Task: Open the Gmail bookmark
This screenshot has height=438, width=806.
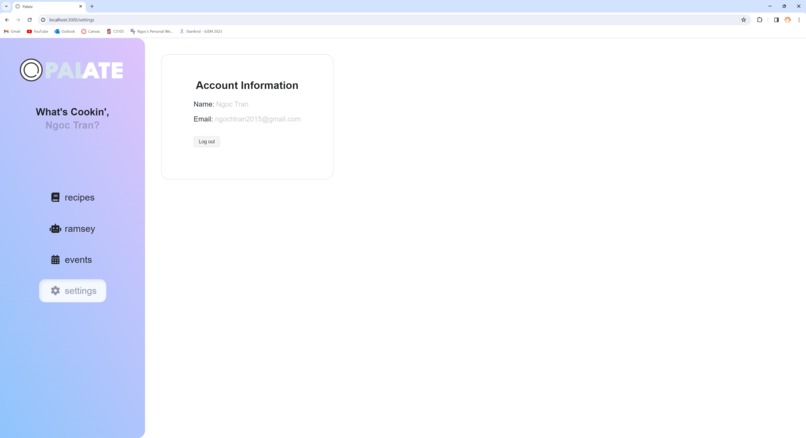Action: coord(12,31)
